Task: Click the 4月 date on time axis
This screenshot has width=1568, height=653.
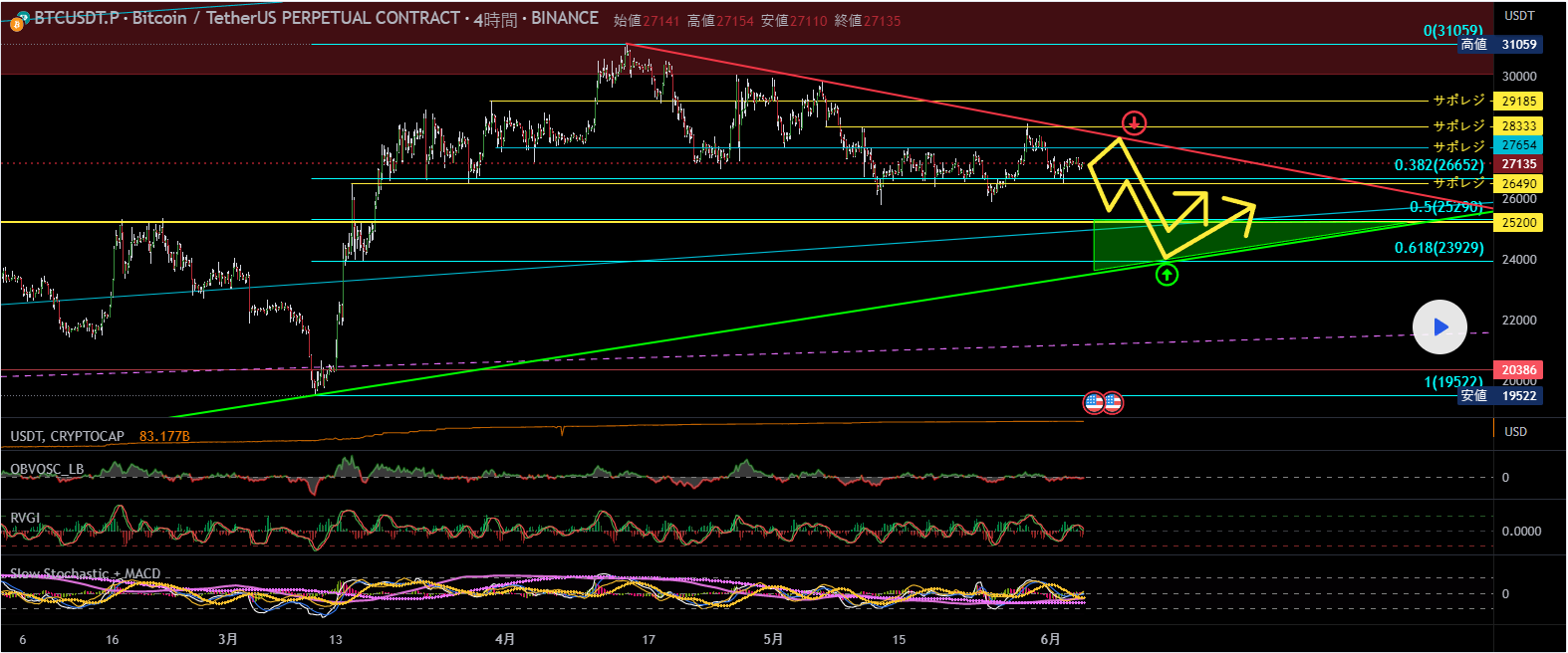Action: pyautogui.click(x=505, y=639)
